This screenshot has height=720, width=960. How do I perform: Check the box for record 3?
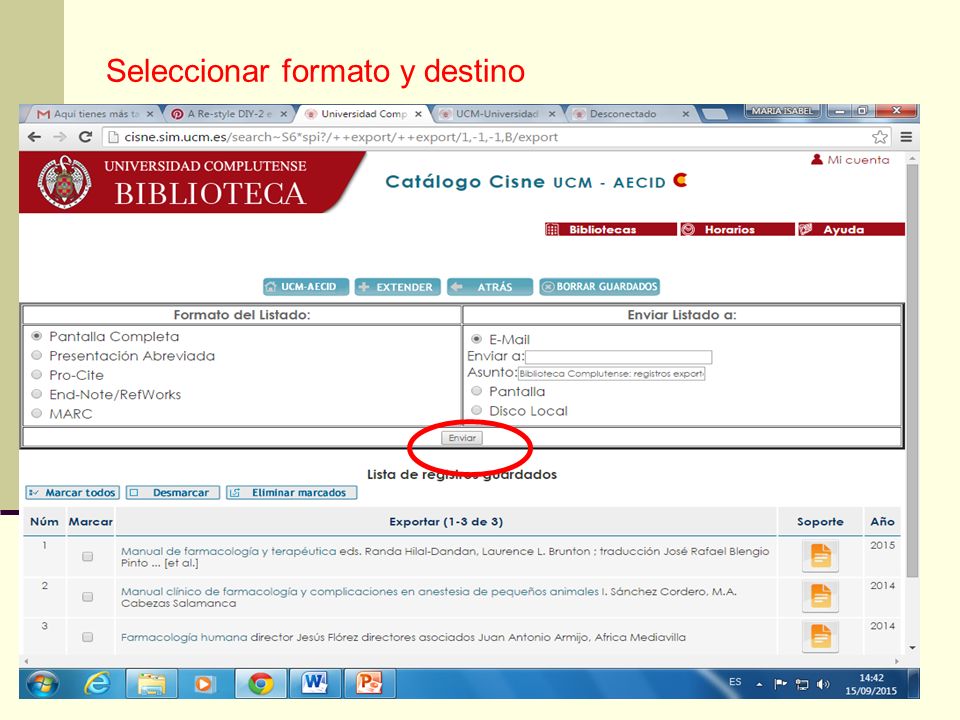click(88, 637)
